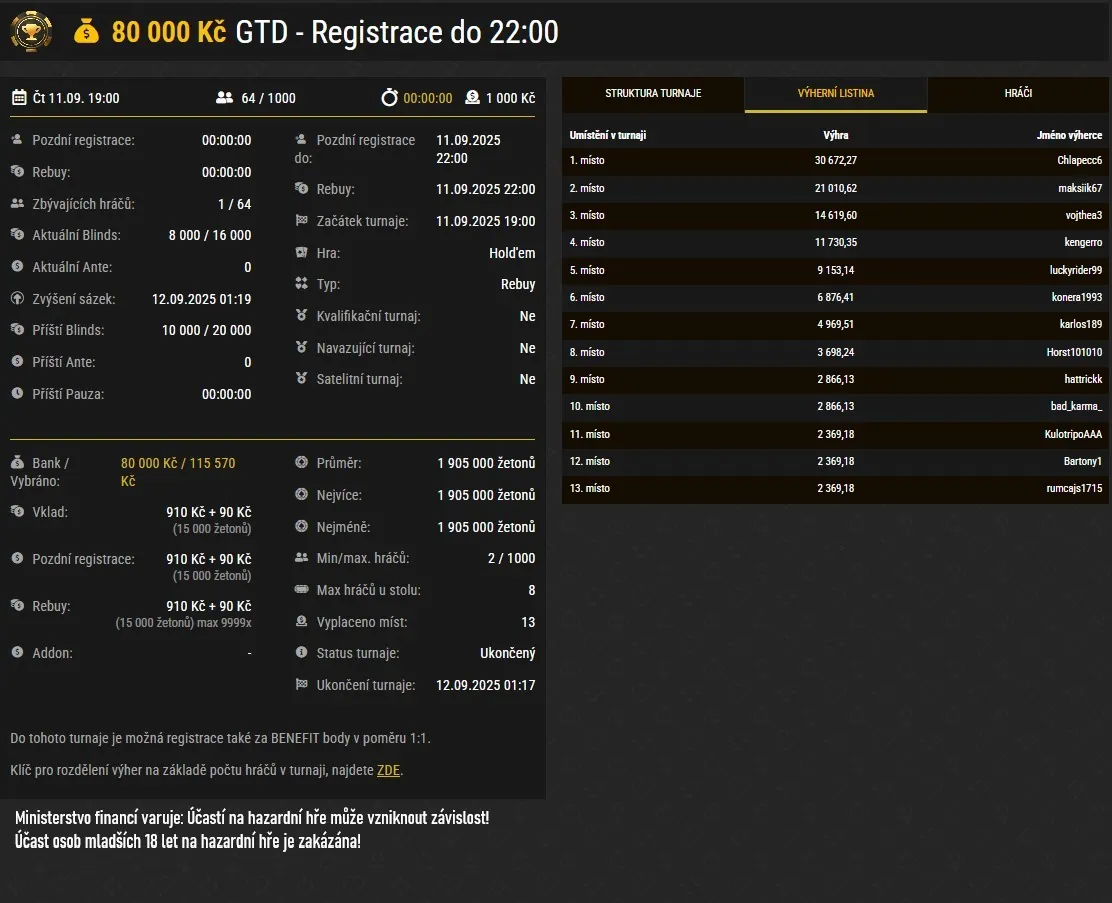Open the Struktura turnaje tab
Screen dimensions: 1112x903
point(653,94)
